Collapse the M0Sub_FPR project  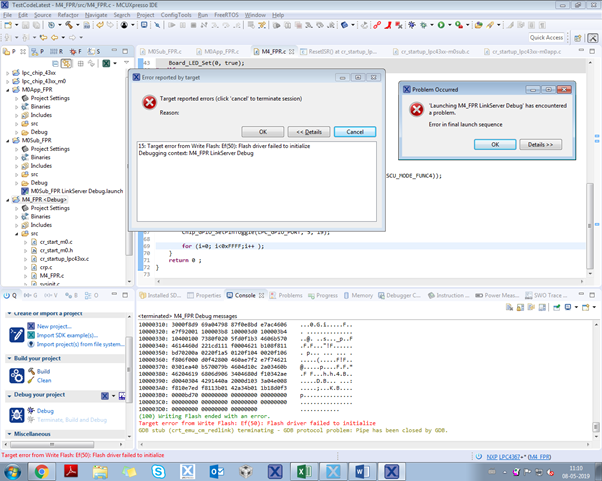coord(8,140)
